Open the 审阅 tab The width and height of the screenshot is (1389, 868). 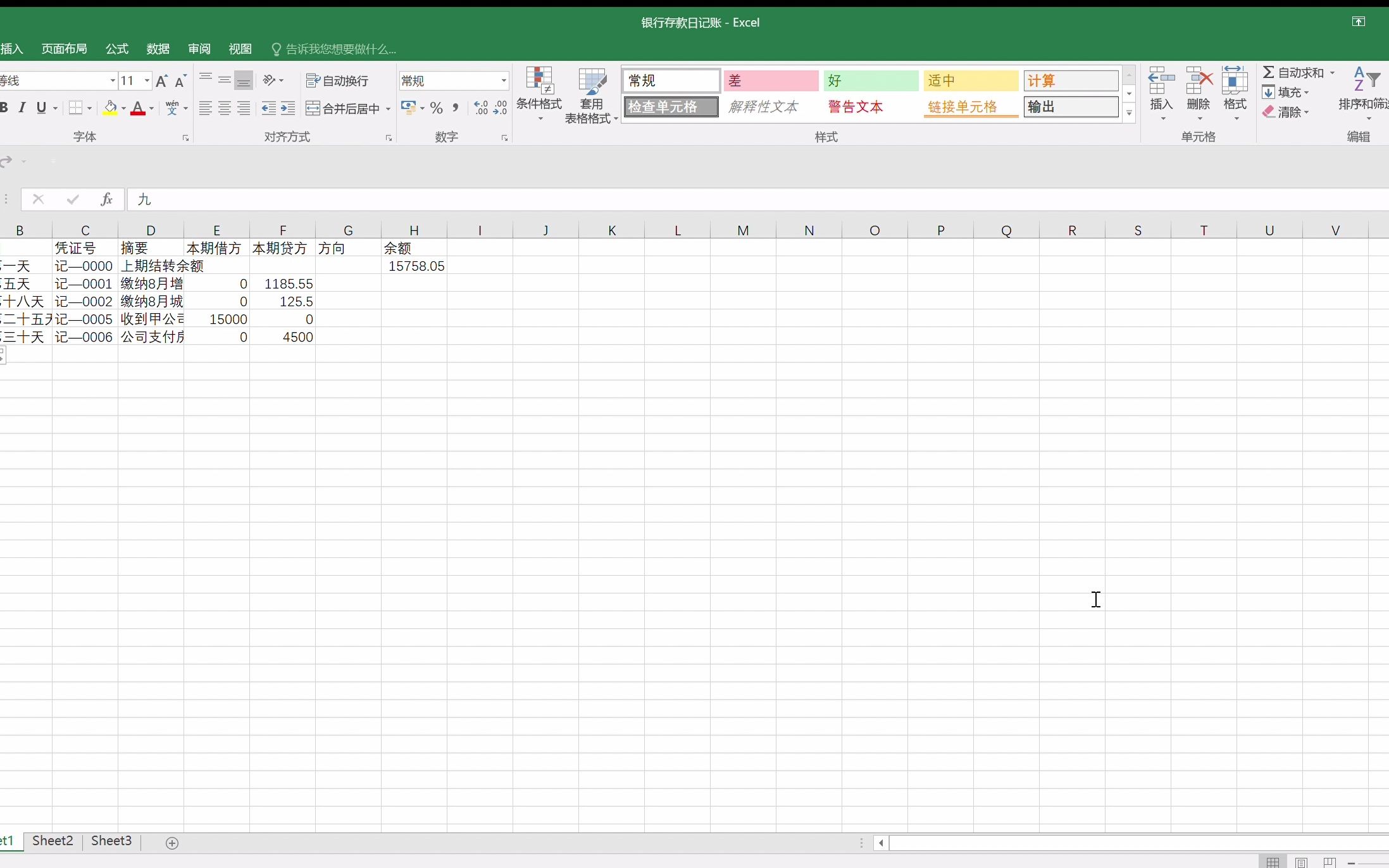click(199, 49)
